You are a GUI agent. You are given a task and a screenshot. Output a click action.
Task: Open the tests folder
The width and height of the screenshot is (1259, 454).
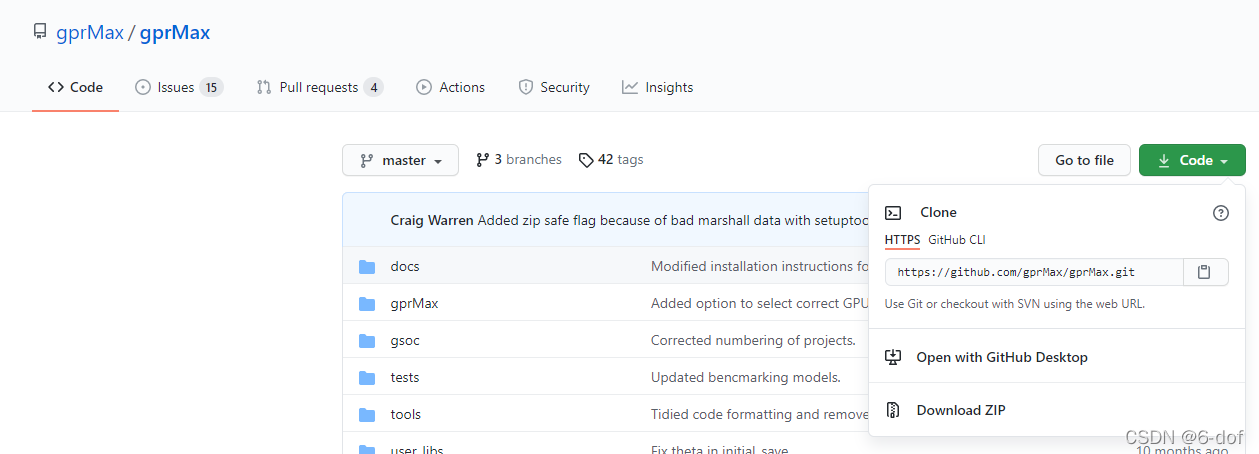405,378
